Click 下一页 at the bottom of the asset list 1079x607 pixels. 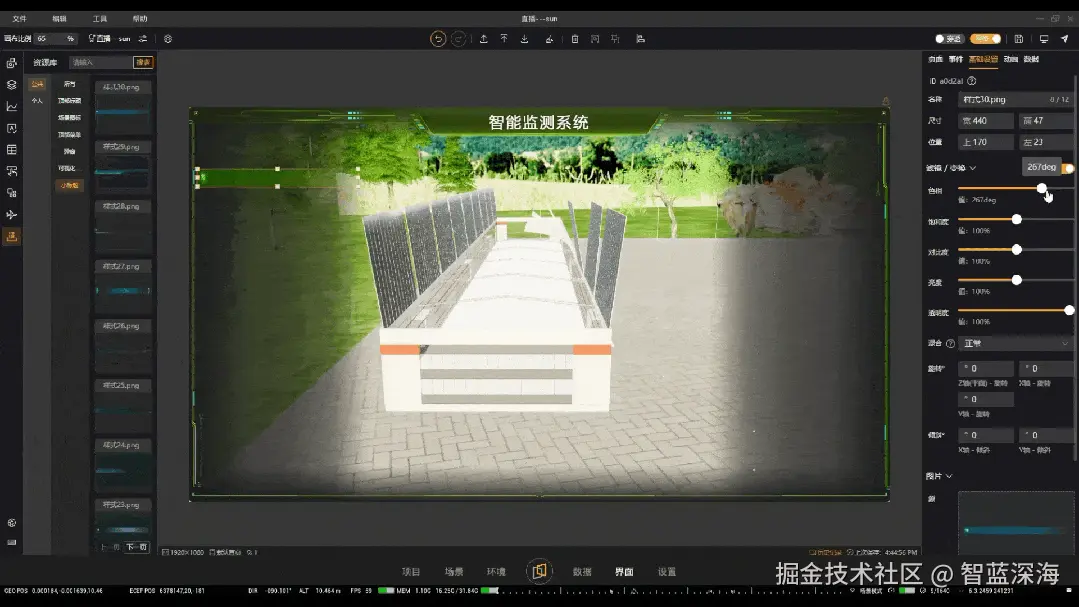click(137, 548)
